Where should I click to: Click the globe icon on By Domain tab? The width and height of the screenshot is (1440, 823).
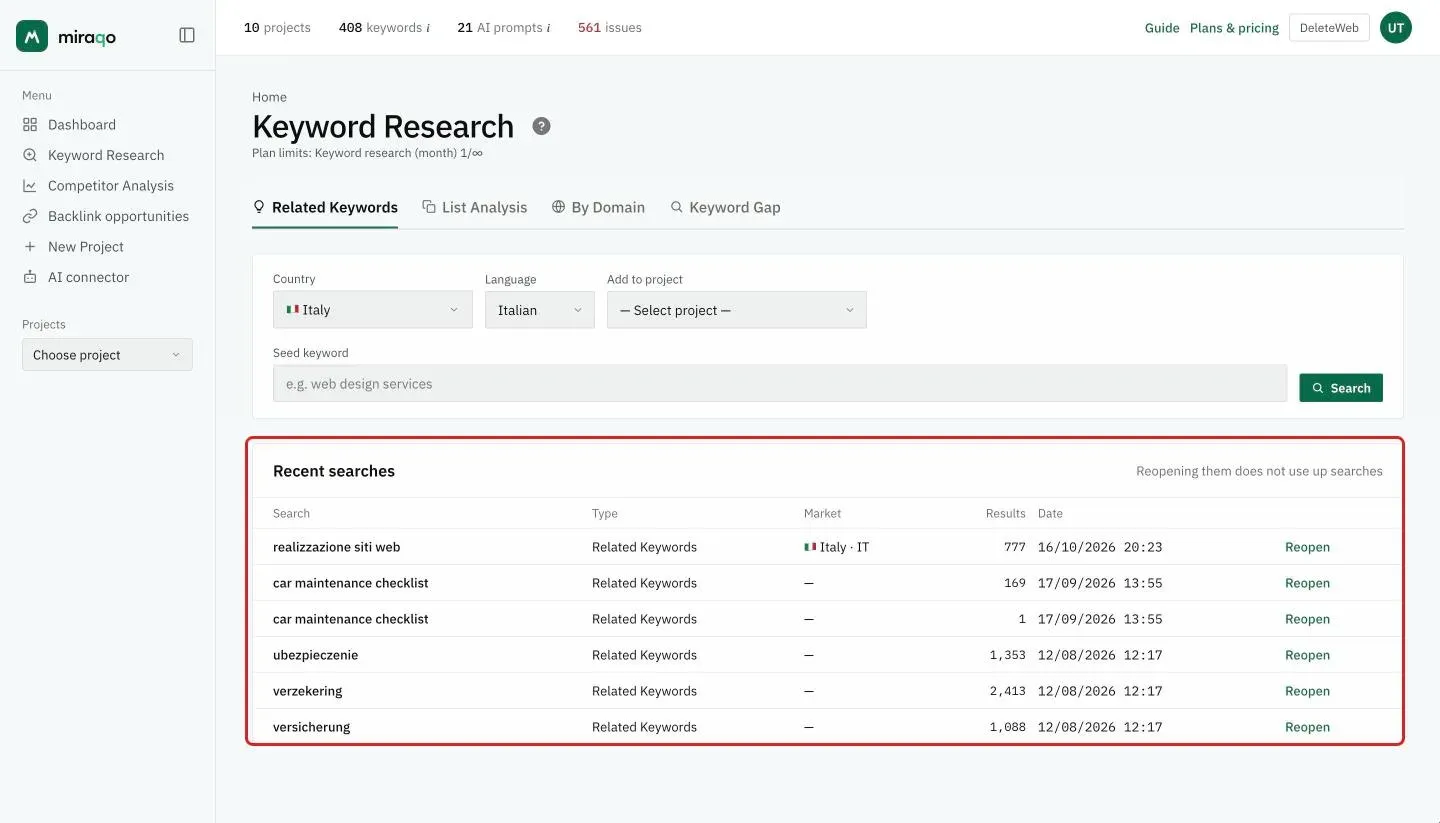tap(558, 207)
